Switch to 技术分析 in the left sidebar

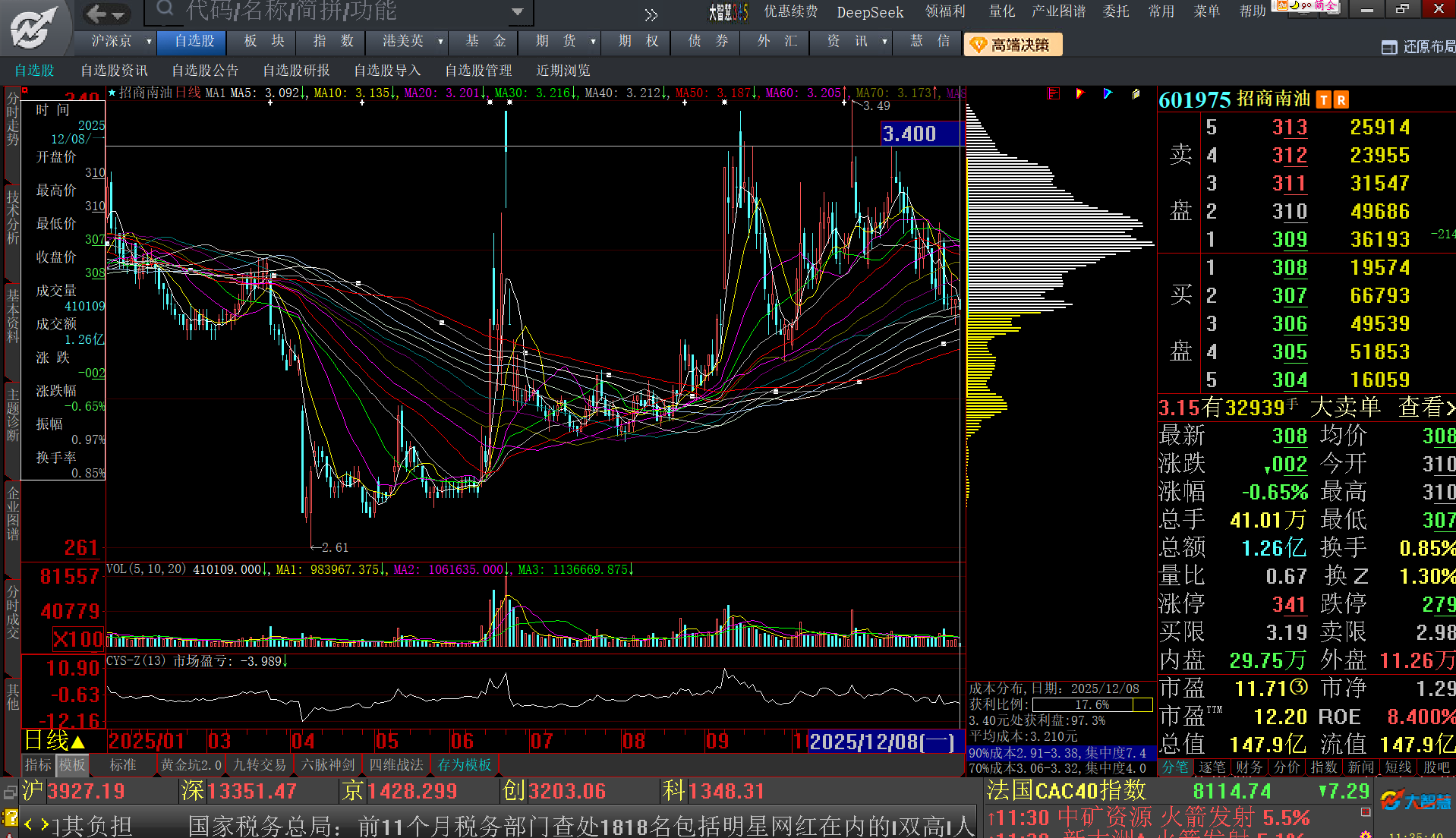coord(12,218)
